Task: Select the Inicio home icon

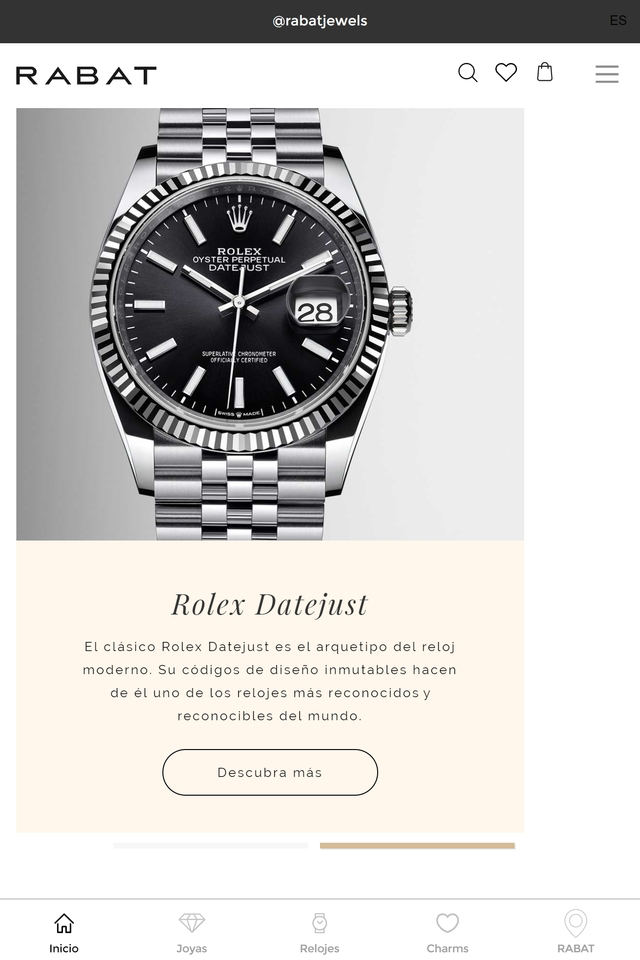Action: [64, 923]
